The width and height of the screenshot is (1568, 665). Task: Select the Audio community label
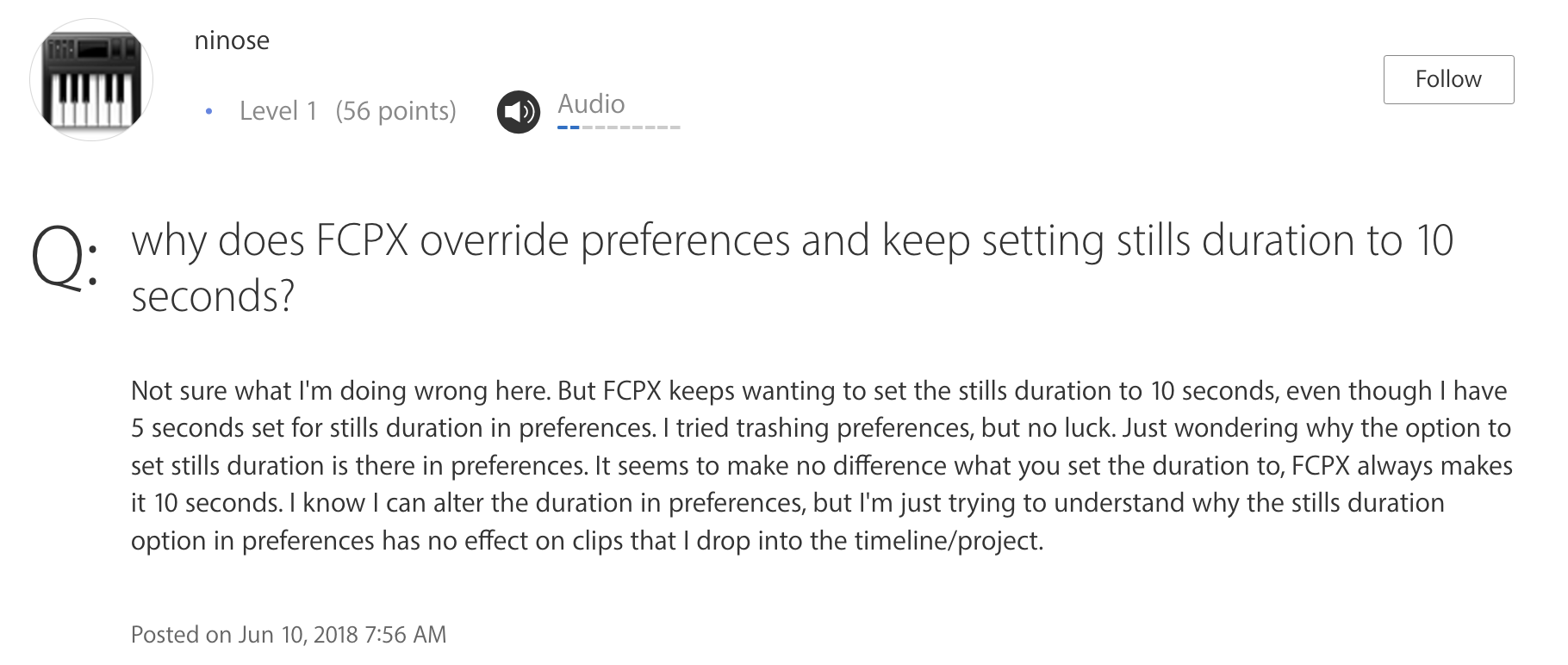(x=591, y=104)
